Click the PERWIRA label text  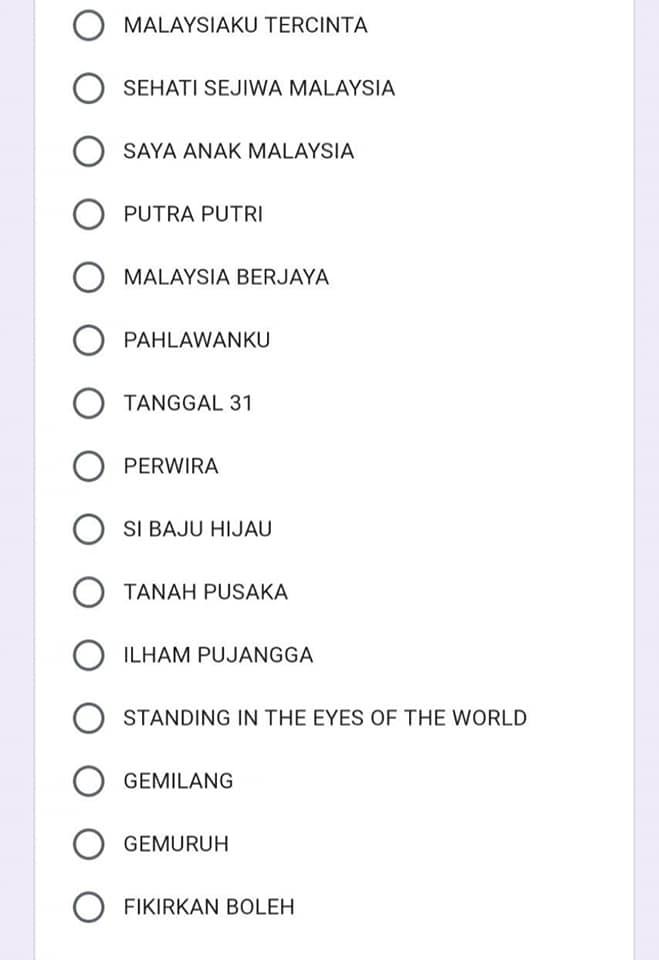pyautogui.click(x=171, y=467)
